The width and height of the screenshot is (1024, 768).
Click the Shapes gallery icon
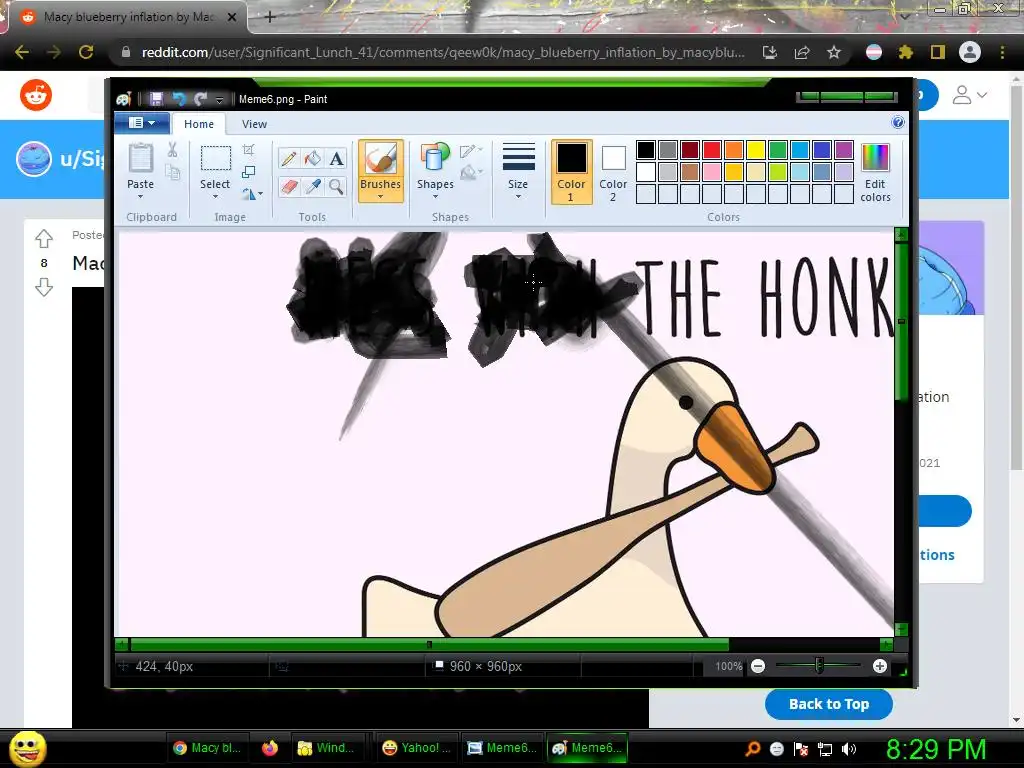pos(435,159)
